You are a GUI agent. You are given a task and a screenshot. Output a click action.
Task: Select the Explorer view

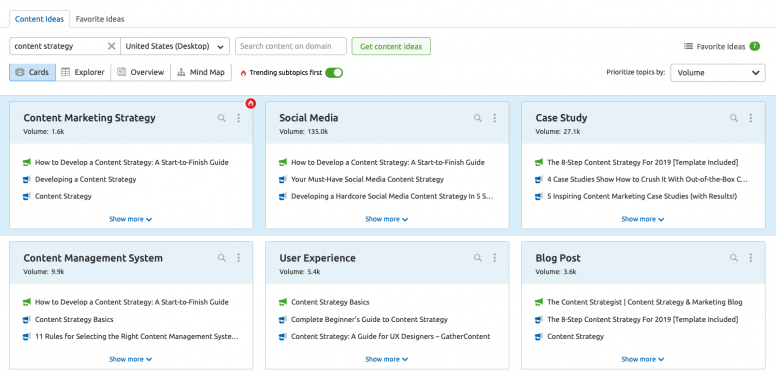pyautogui.click(x=83, y=72)
